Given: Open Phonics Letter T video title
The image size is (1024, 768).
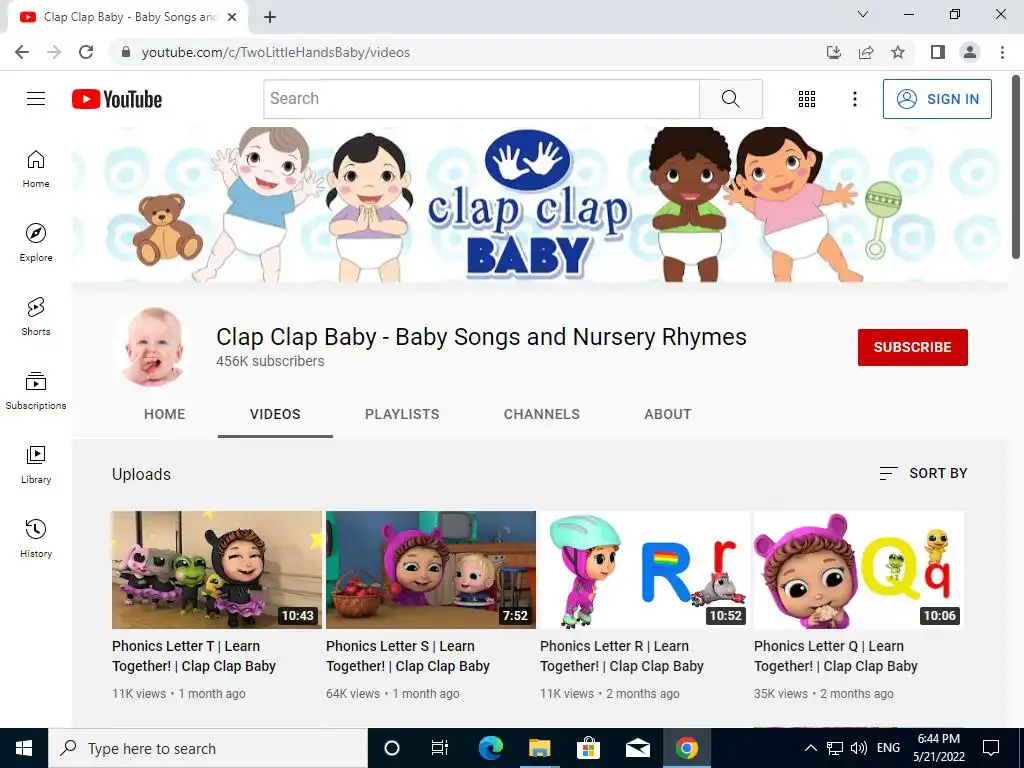Looking at the screenshot, I should tap(194, 656).
